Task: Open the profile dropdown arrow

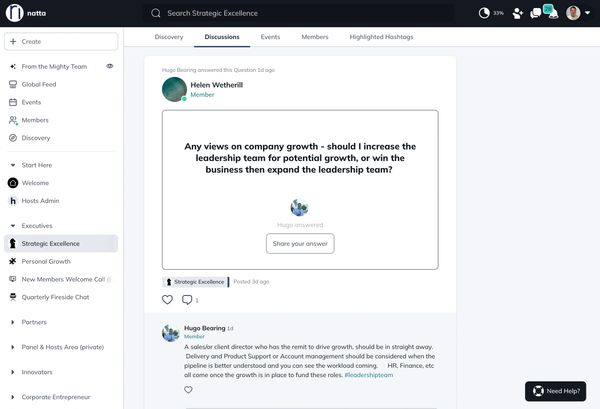Action: [x=588, y=13]
